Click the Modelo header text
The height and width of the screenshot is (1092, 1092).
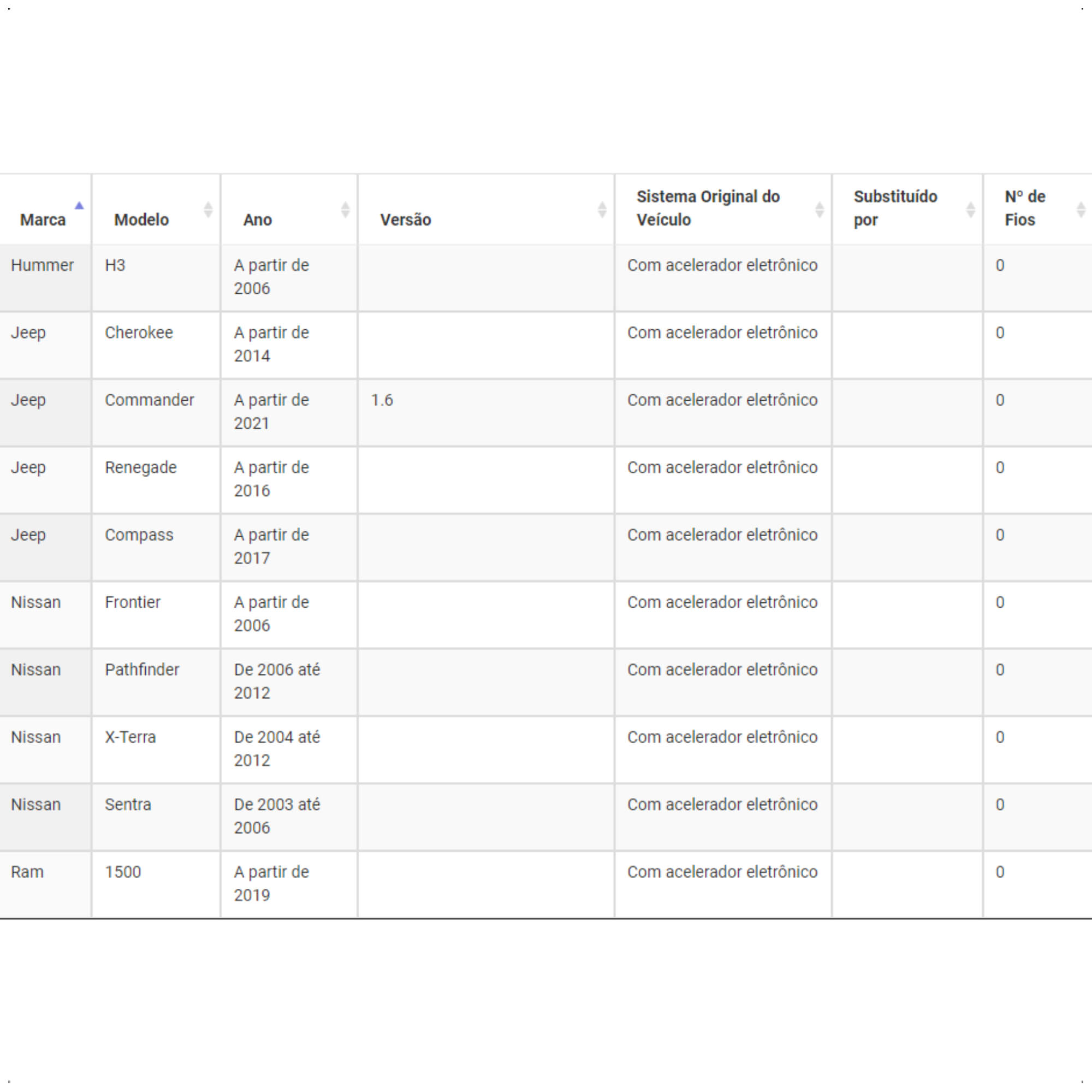click(x=141, y=220)
